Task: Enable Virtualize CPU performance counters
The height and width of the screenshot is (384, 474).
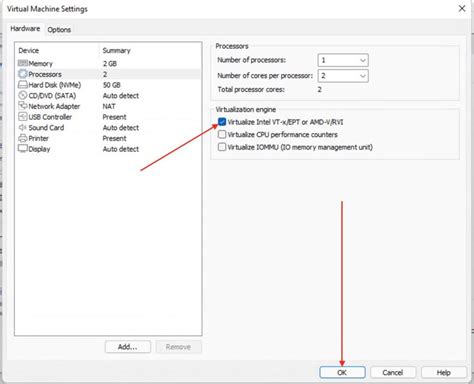Action: (222, 134)
